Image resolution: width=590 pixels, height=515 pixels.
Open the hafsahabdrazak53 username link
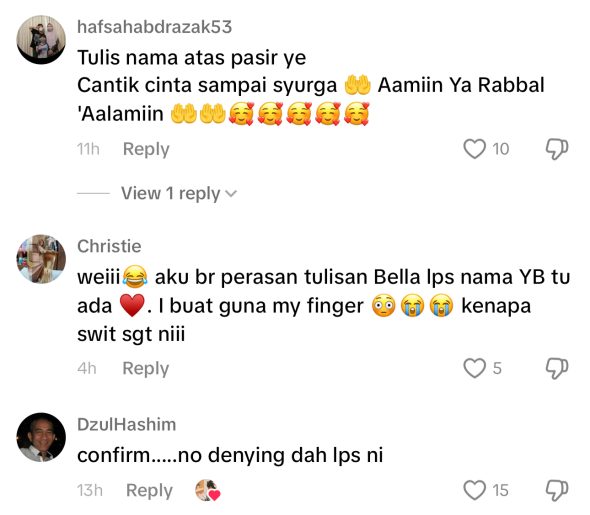(154, 27)
